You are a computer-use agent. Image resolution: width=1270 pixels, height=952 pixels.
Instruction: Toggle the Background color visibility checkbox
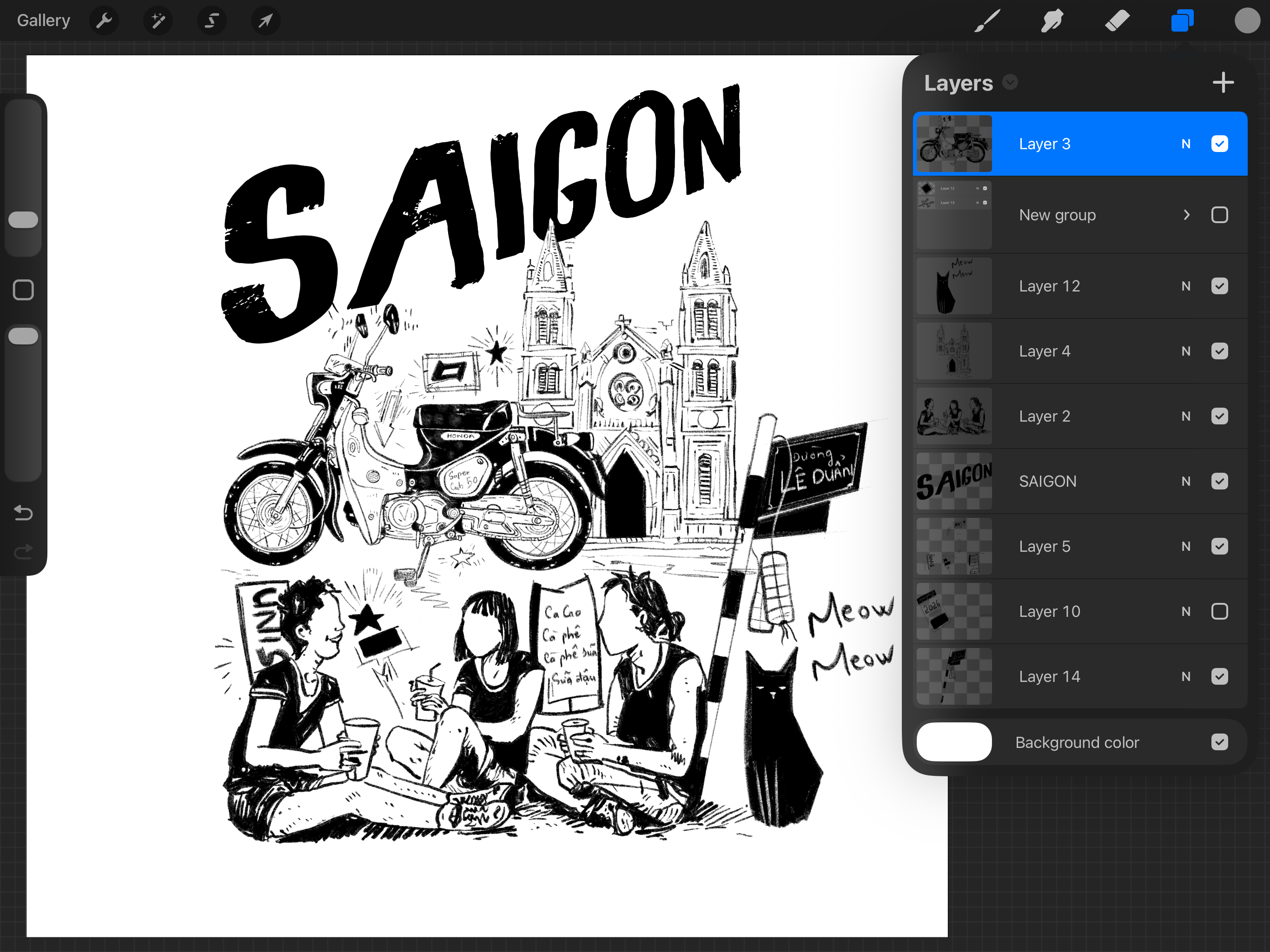pyautogui.click(x=1219, y=742)
